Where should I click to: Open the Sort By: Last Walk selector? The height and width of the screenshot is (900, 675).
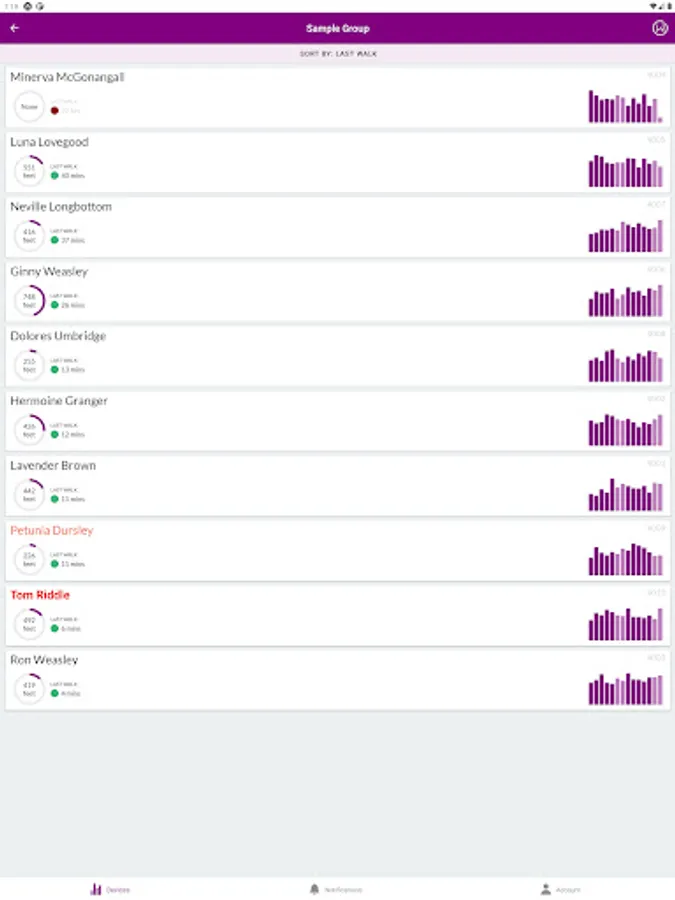click(x=338, y=53)
